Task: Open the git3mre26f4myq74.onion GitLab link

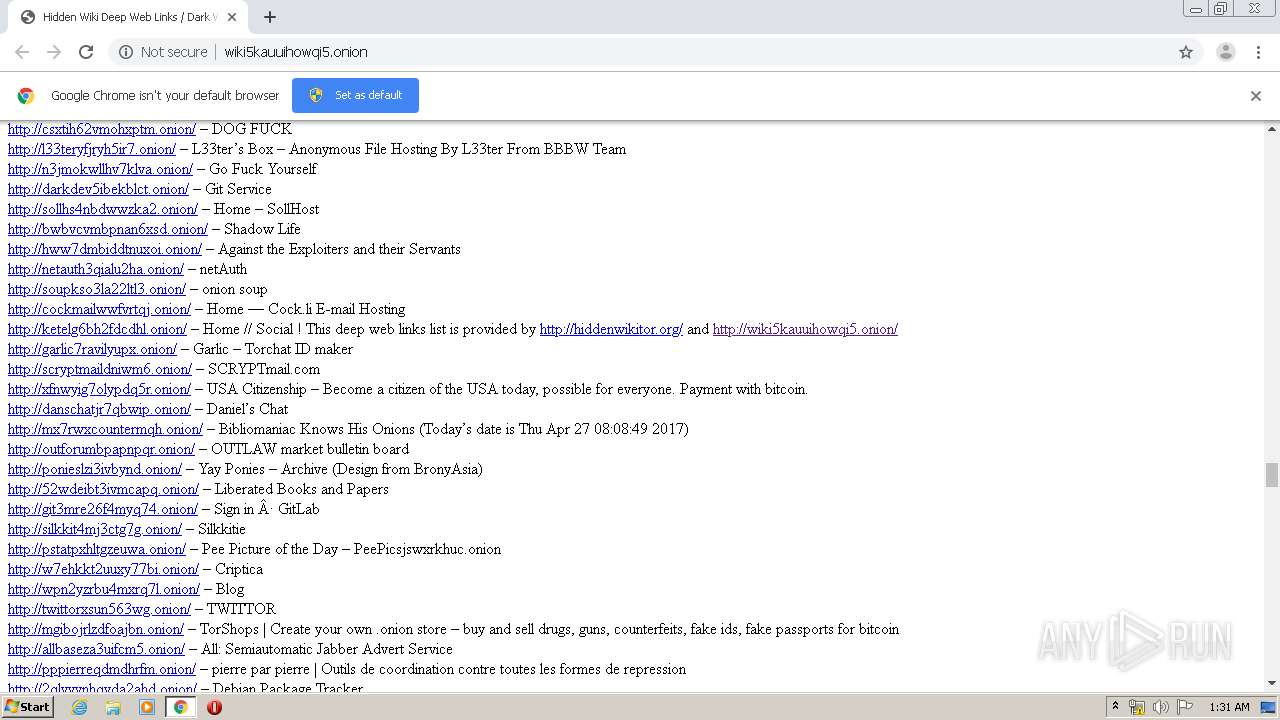Action: (x=103, y=509)
